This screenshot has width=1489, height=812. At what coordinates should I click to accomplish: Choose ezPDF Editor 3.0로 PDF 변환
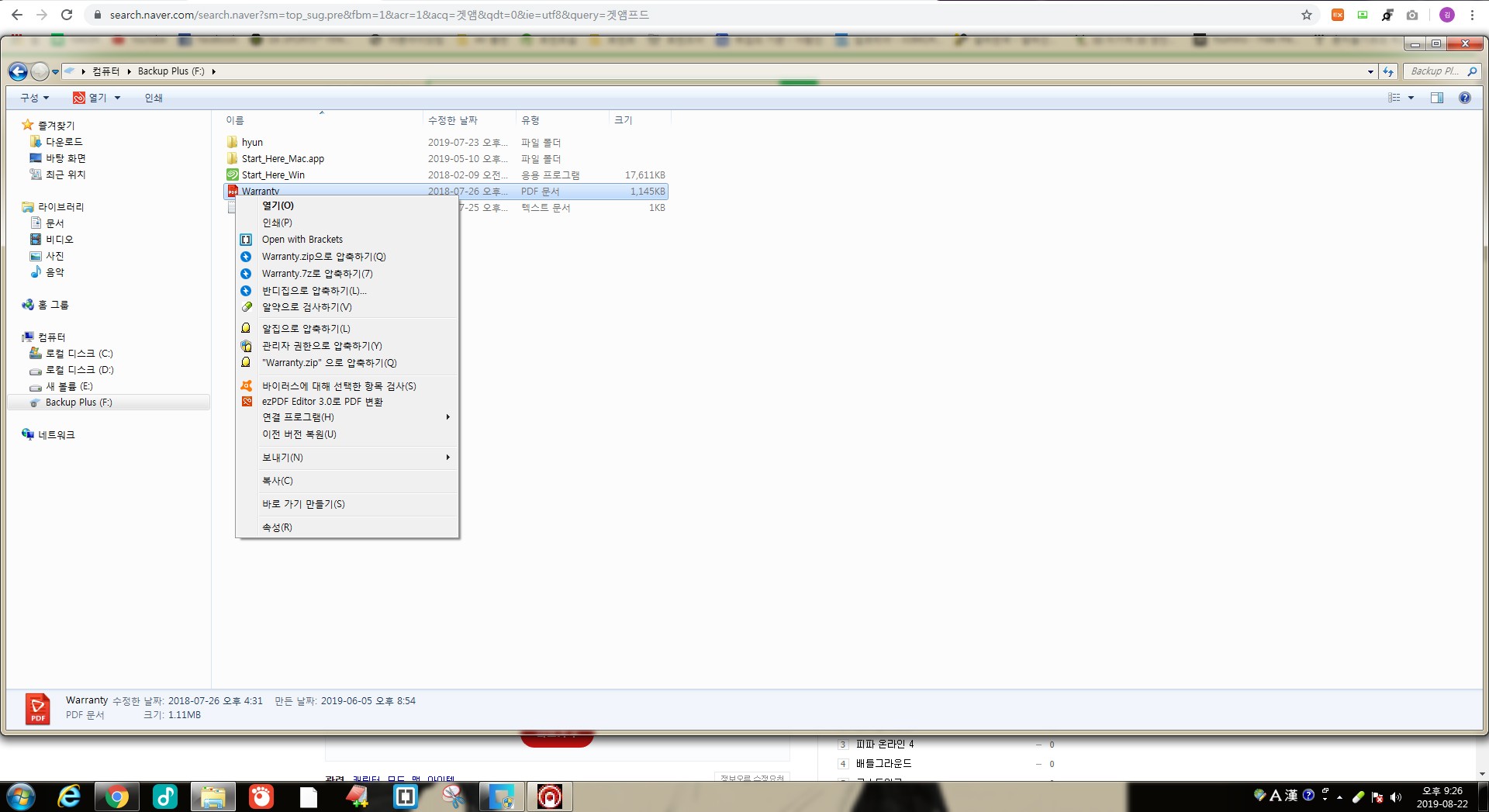(x=347, y=402)
